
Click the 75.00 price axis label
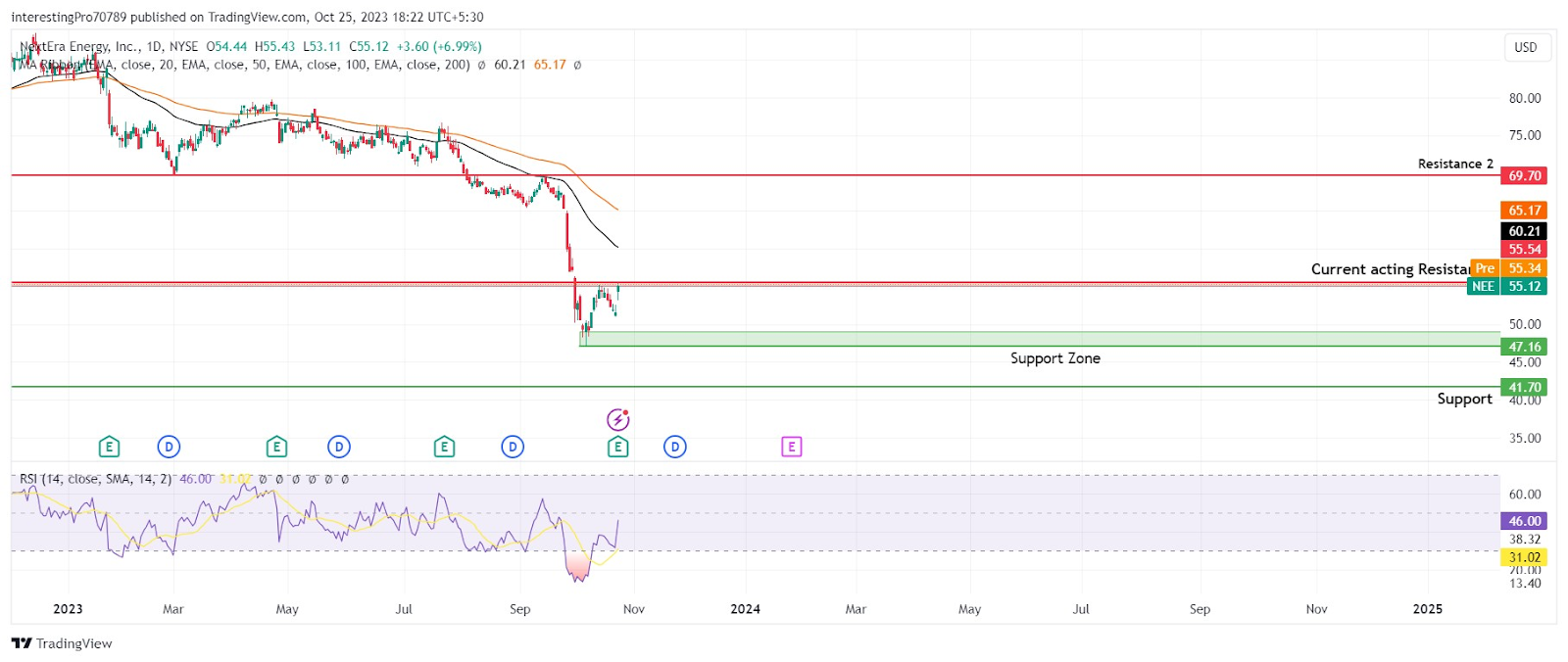coord(1525,135)
